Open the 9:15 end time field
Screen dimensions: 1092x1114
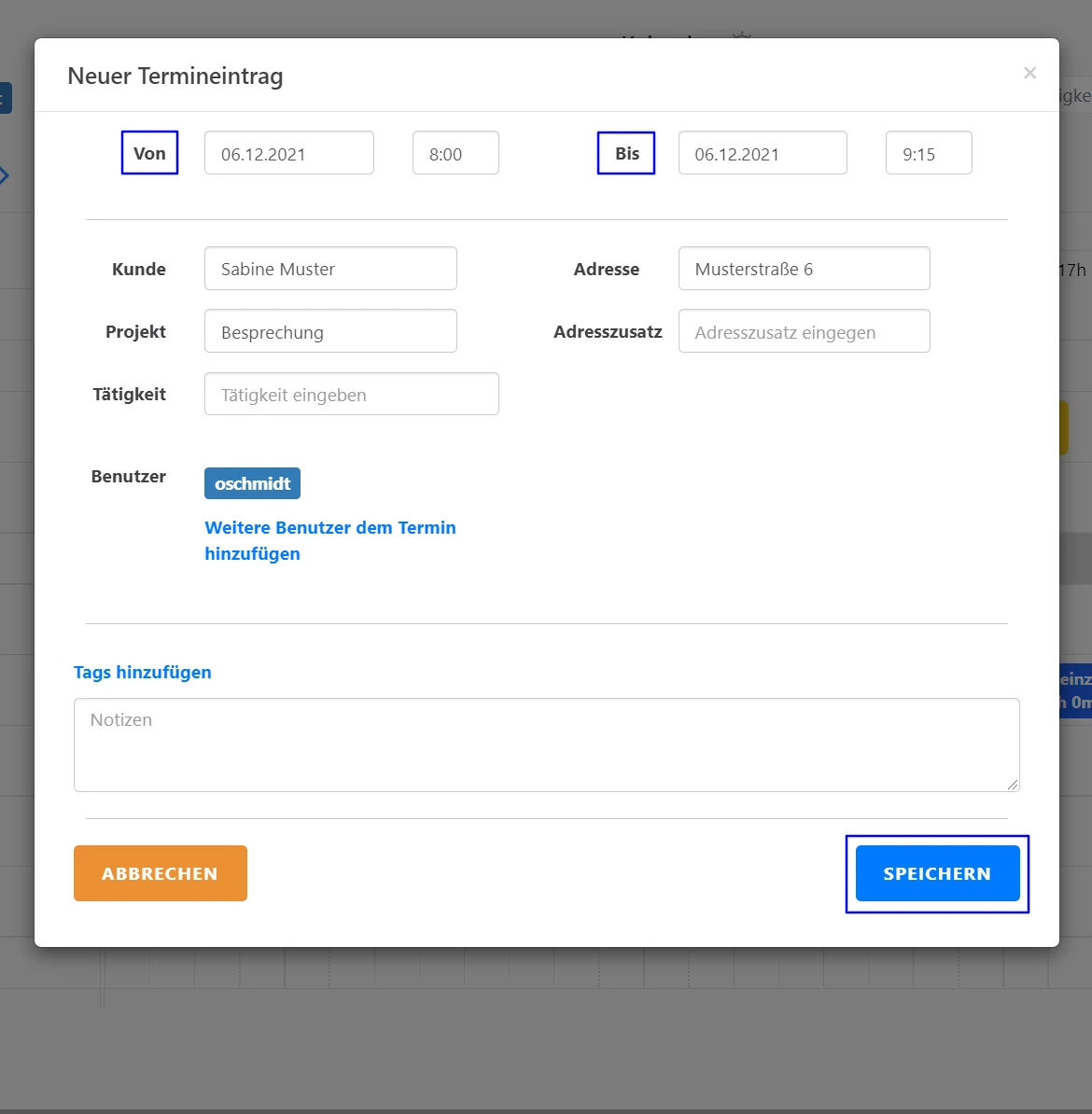(x=928, y=153)
